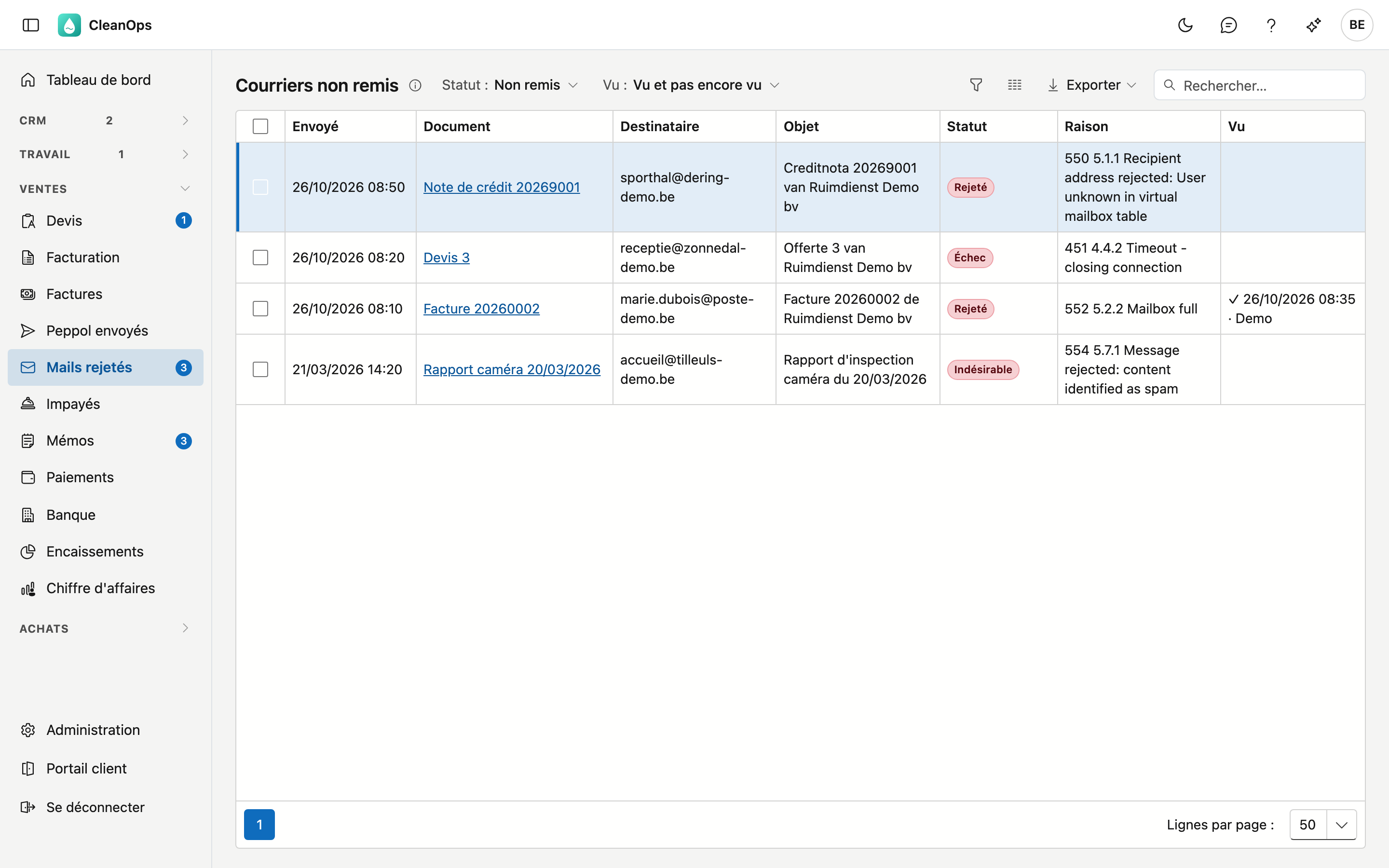Click the CleanOps logo
The width and height of the screenshot is (1389, 868).
[69, 25]
